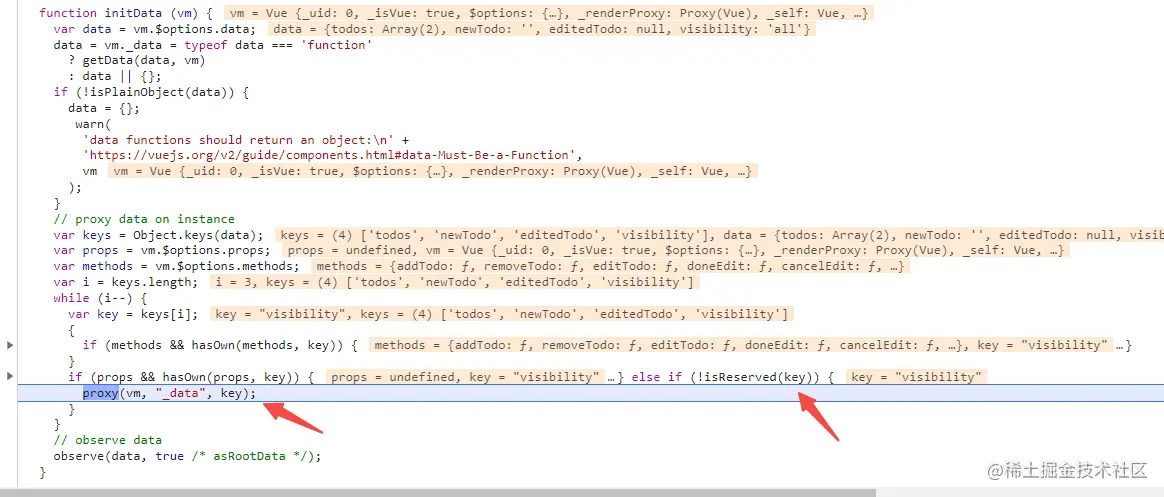Click the inline 'i = 3' value

pos(454,282)
